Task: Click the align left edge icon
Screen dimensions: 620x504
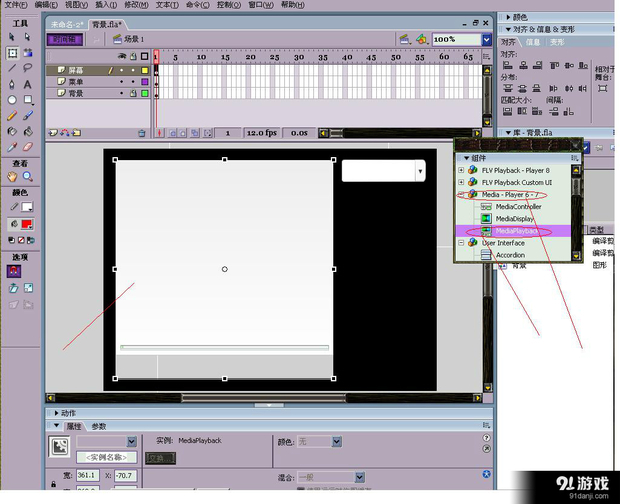Action: click(507, 66)
